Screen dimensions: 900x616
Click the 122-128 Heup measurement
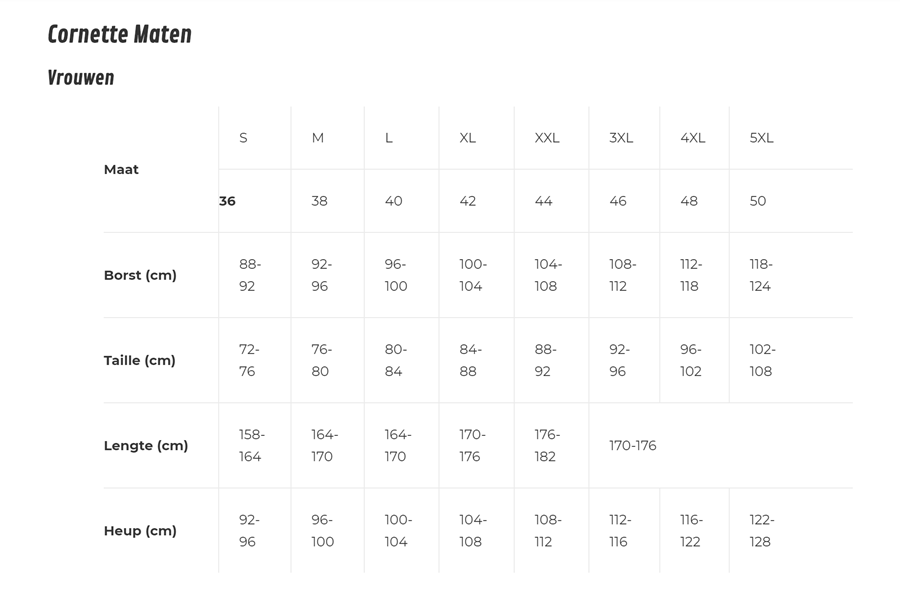point(762,531)
